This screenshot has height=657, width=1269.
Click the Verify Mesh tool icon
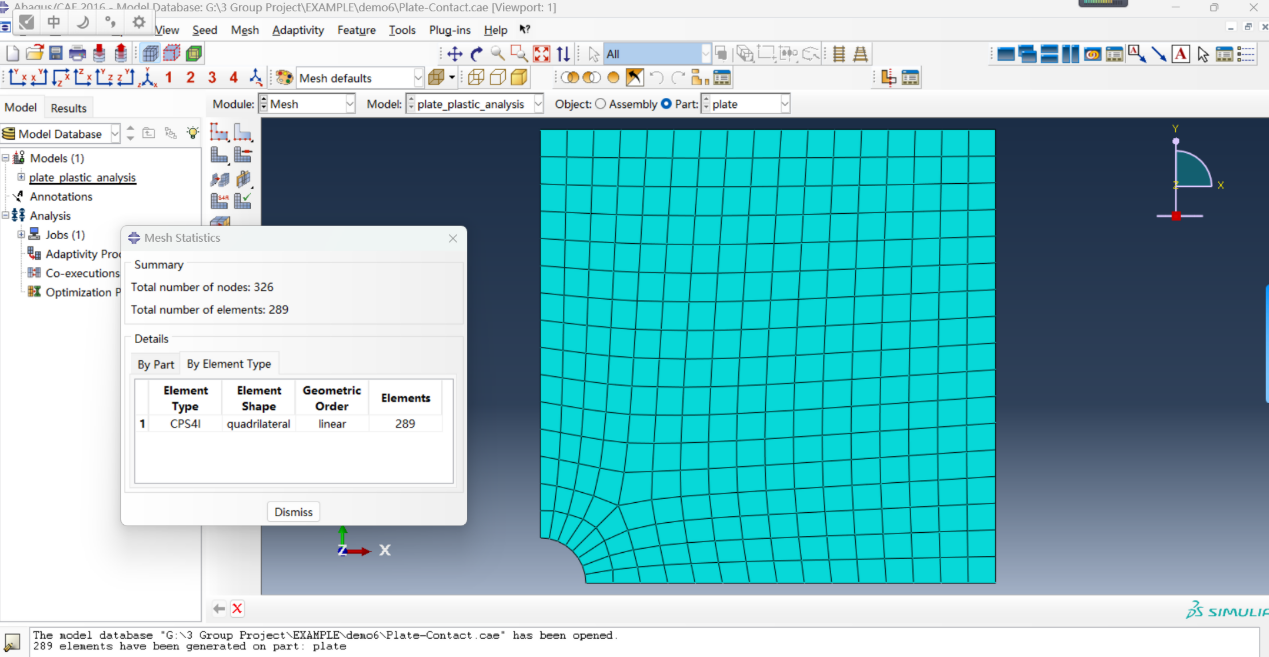[242, 201]
